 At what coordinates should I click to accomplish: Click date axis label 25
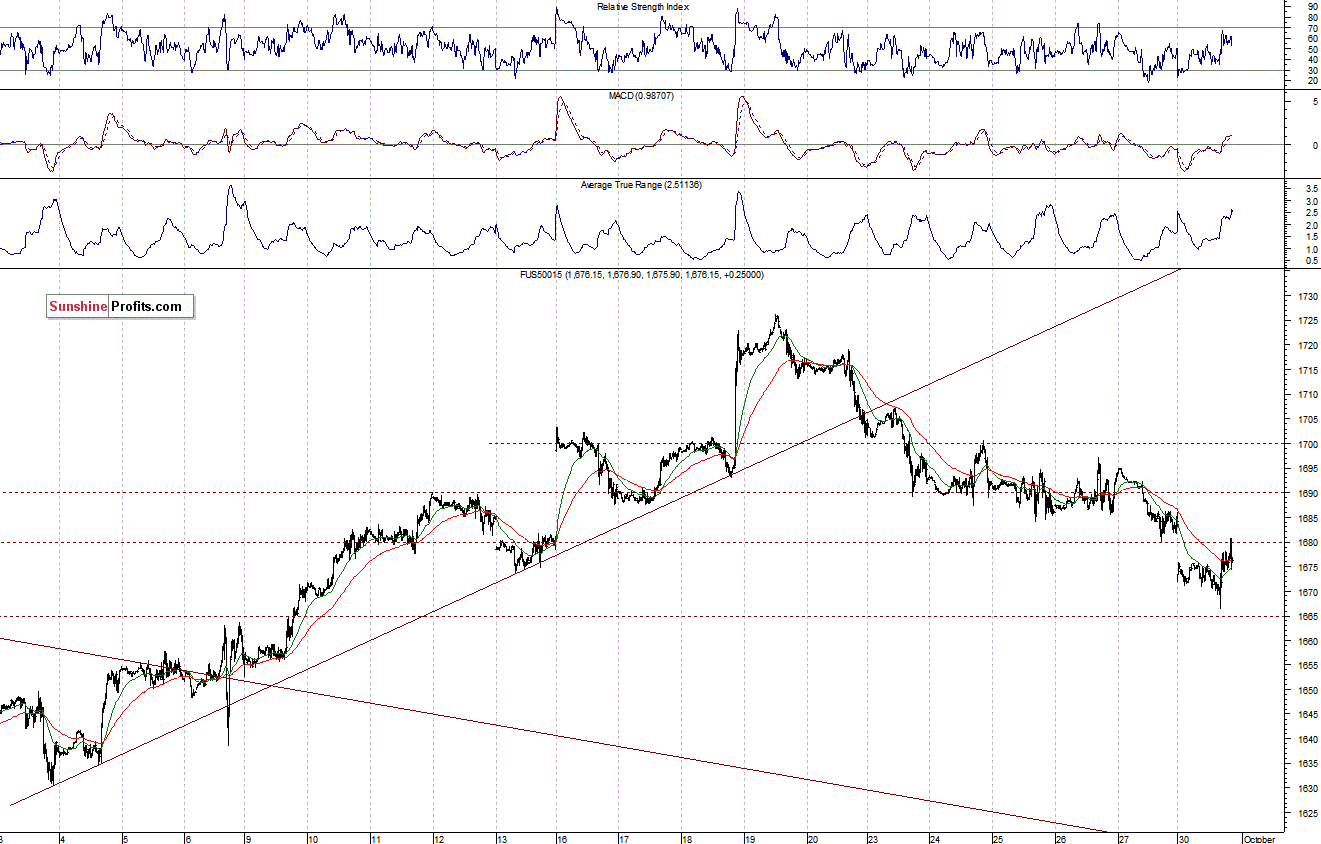pyautogui.click(x=997, y=839)
